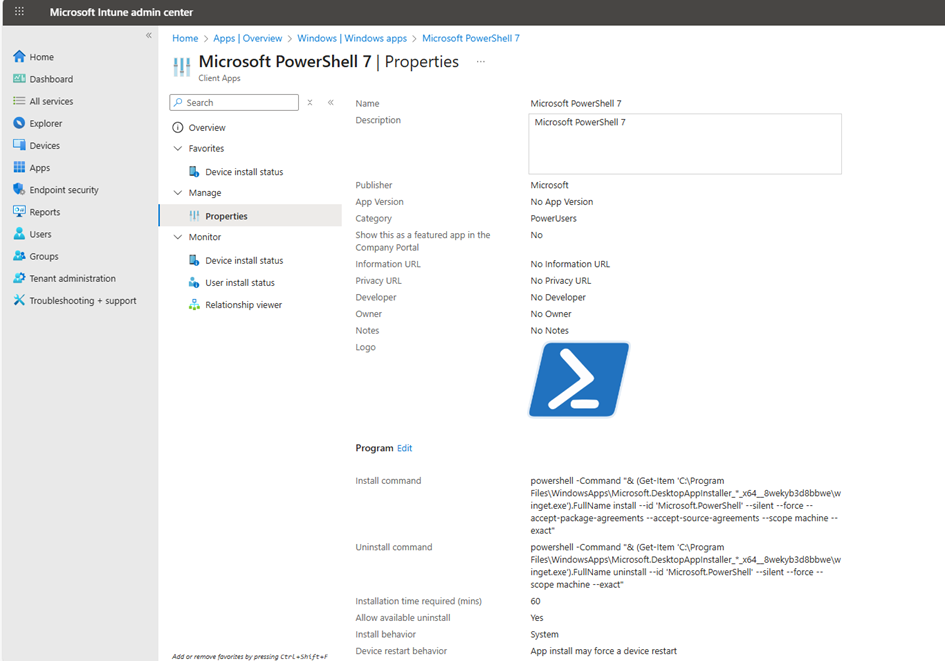The height and width of the screenshot is (661, 945).
Task: Clear the menu search with X icon
Action: [310, 102]
